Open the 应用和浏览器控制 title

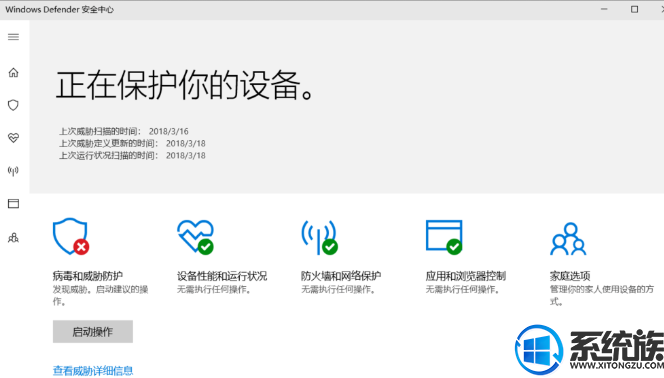point(465,276)
